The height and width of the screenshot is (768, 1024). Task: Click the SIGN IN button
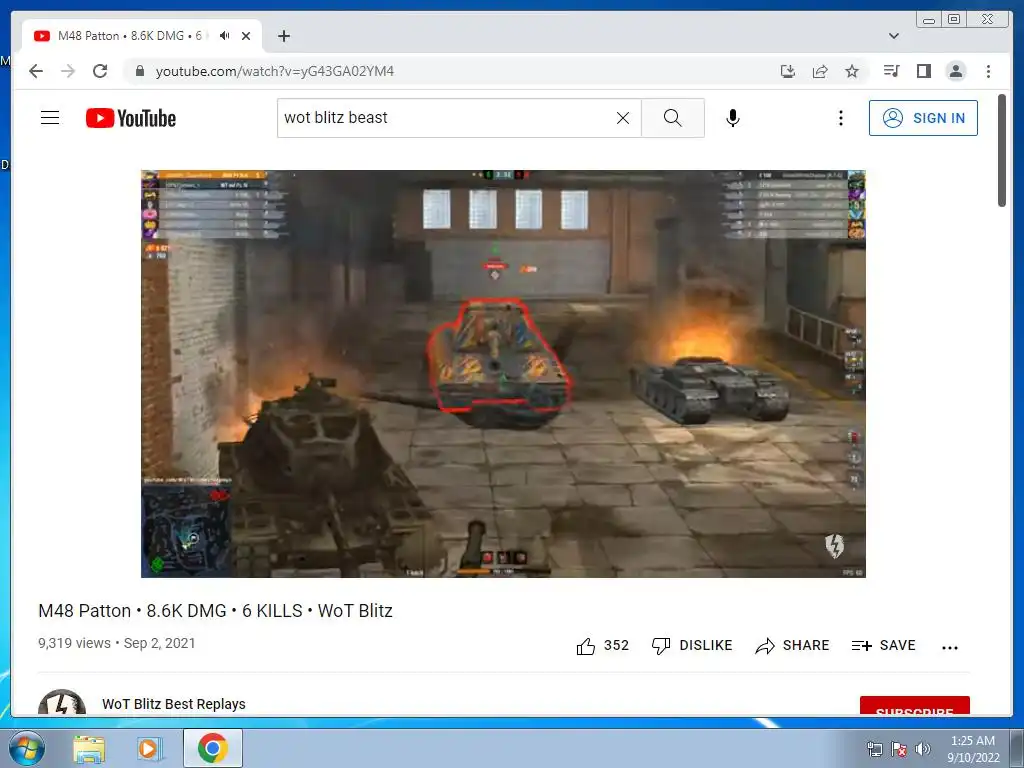[923, 118]
